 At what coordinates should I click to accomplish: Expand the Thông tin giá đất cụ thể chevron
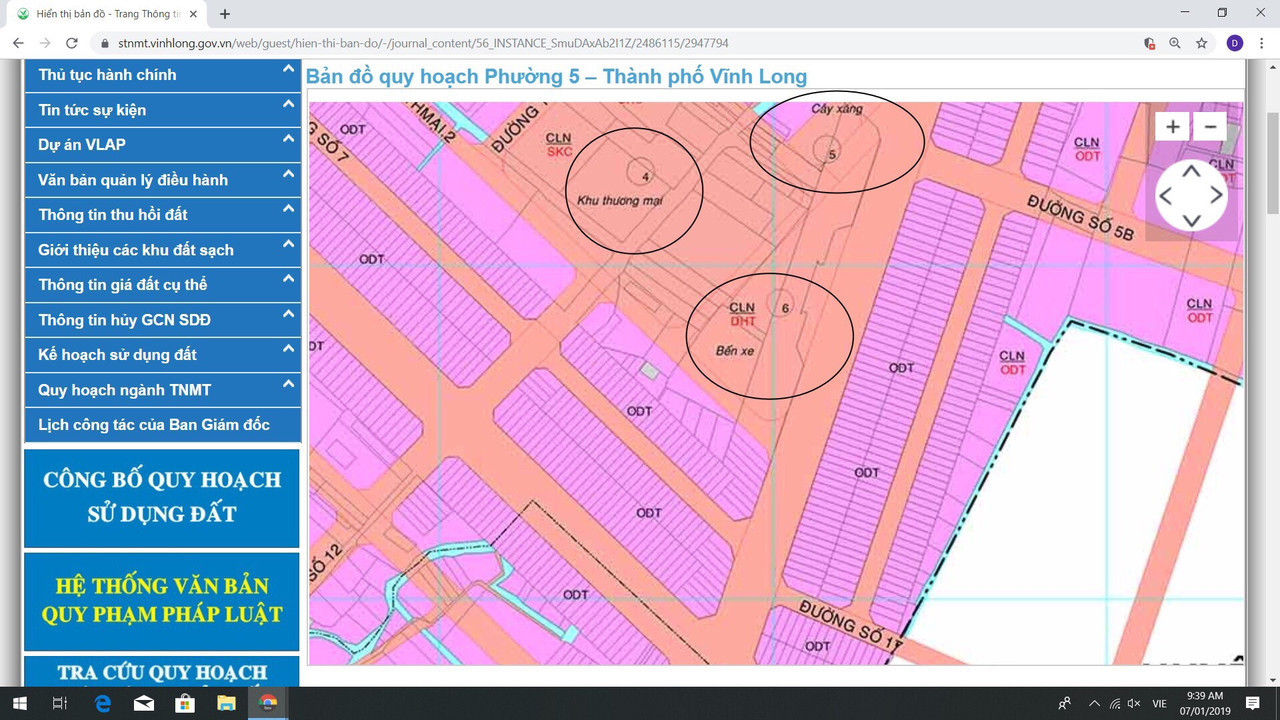tap(288, 279)
